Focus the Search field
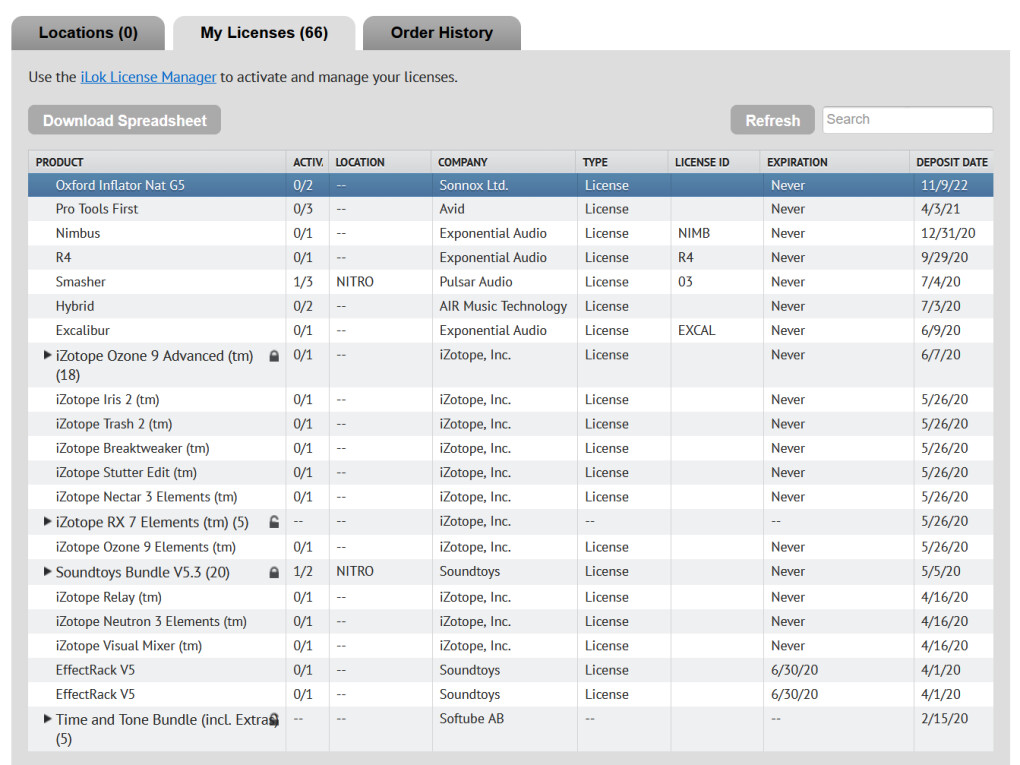Image resolution: width=1020 pixels, height=765 pixels. click(907, 120)
